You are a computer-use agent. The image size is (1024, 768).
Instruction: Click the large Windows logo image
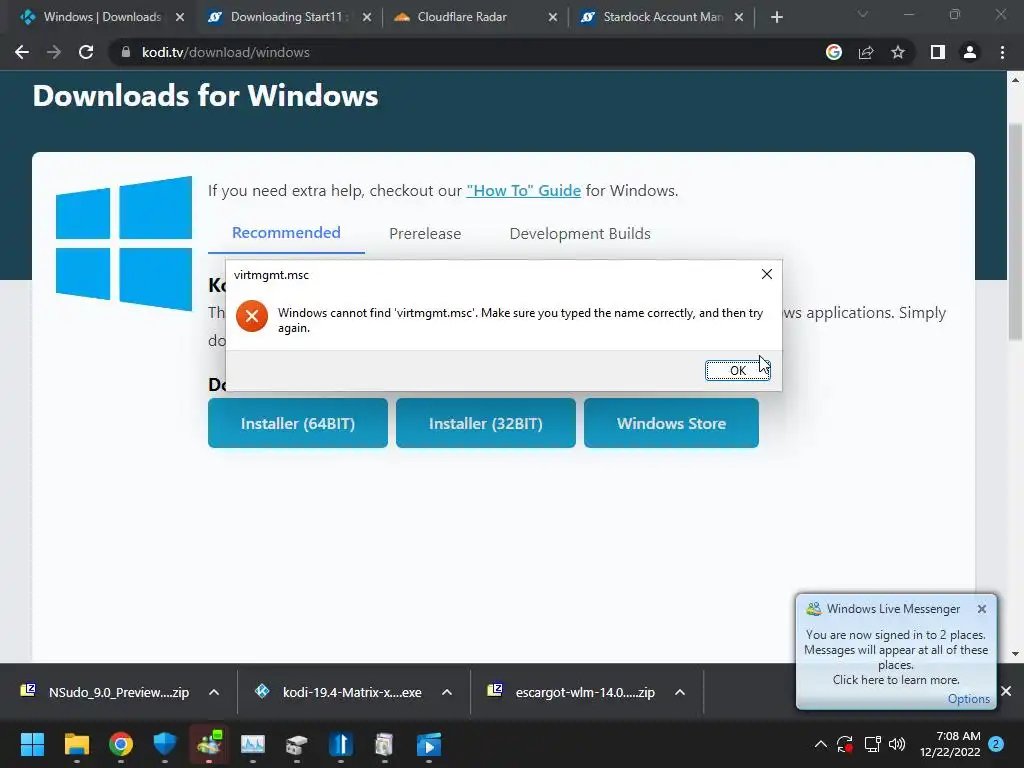(x=124, y=243)
